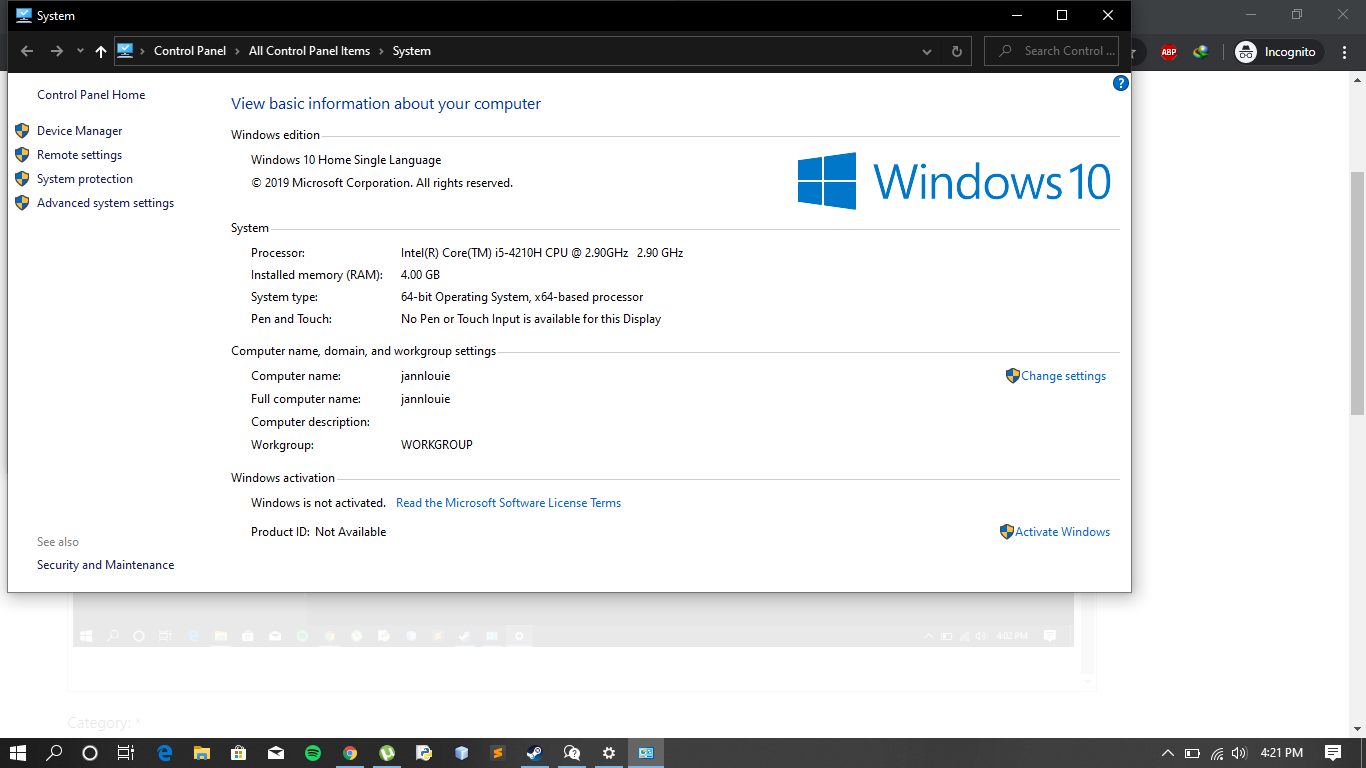Click the volume speaker tray icon
This screenshot has width=1366, height=768.
click(1240, 753)
